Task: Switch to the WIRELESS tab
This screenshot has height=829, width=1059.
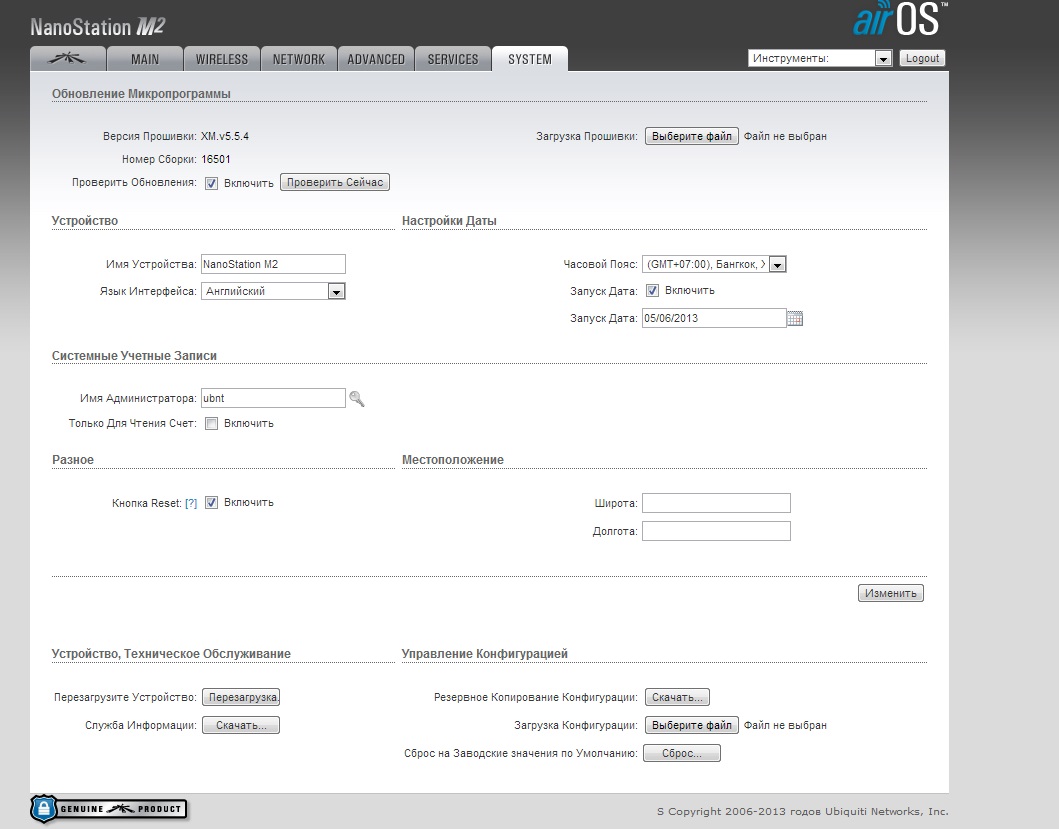Action: (x=222, y=59)
